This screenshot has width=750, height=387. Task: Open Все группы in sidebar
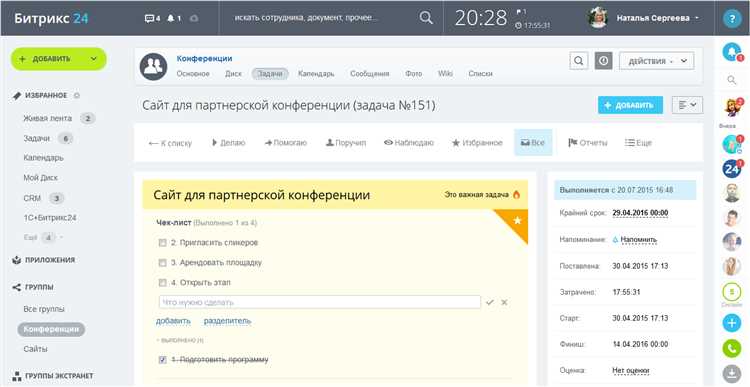pyautogui.click(x=44, y=310)
